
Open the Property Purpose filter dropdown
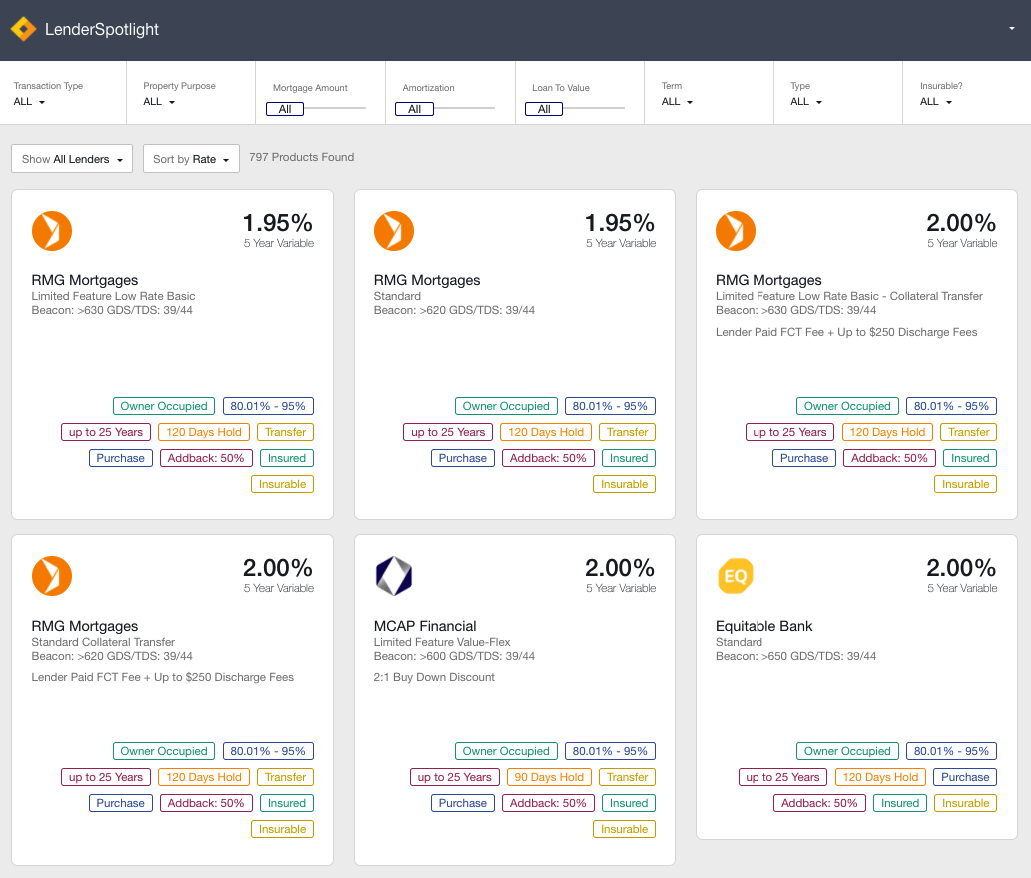coord(159,102)
